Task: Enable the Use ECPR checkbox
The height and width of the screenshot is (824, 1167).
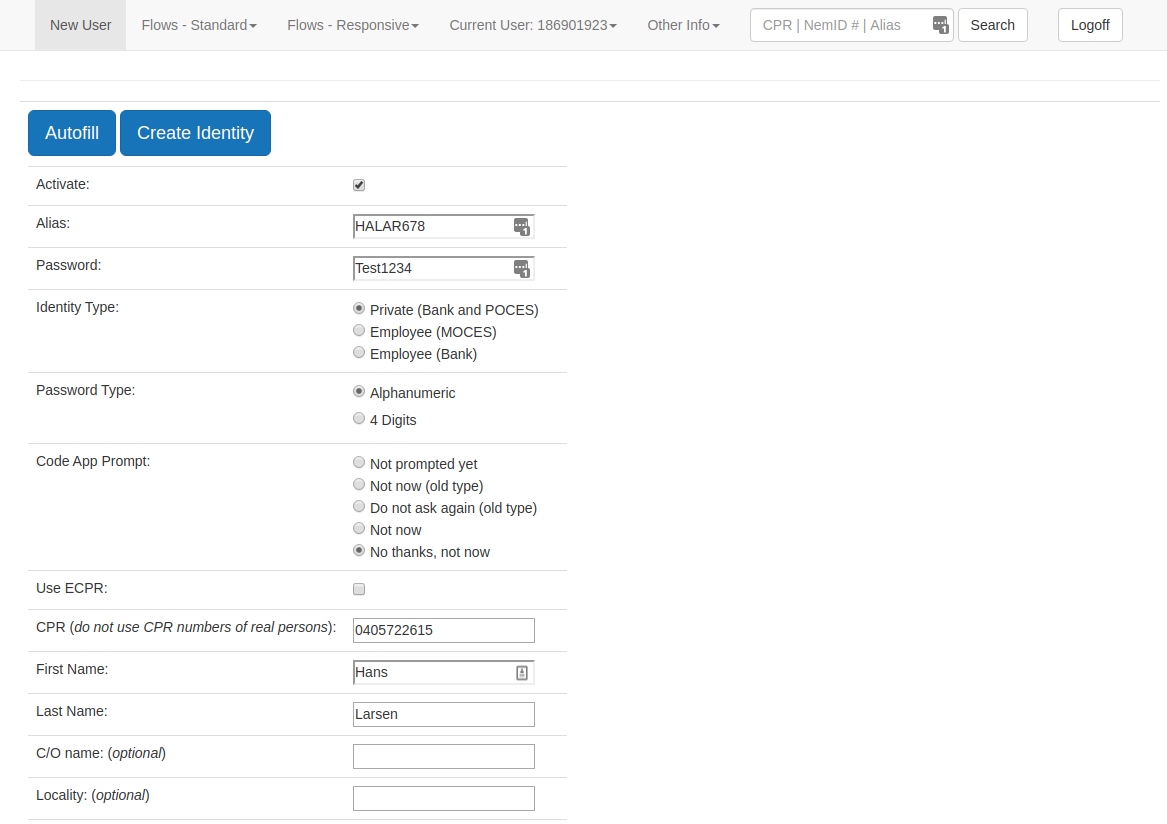Action: click(359, 589)
